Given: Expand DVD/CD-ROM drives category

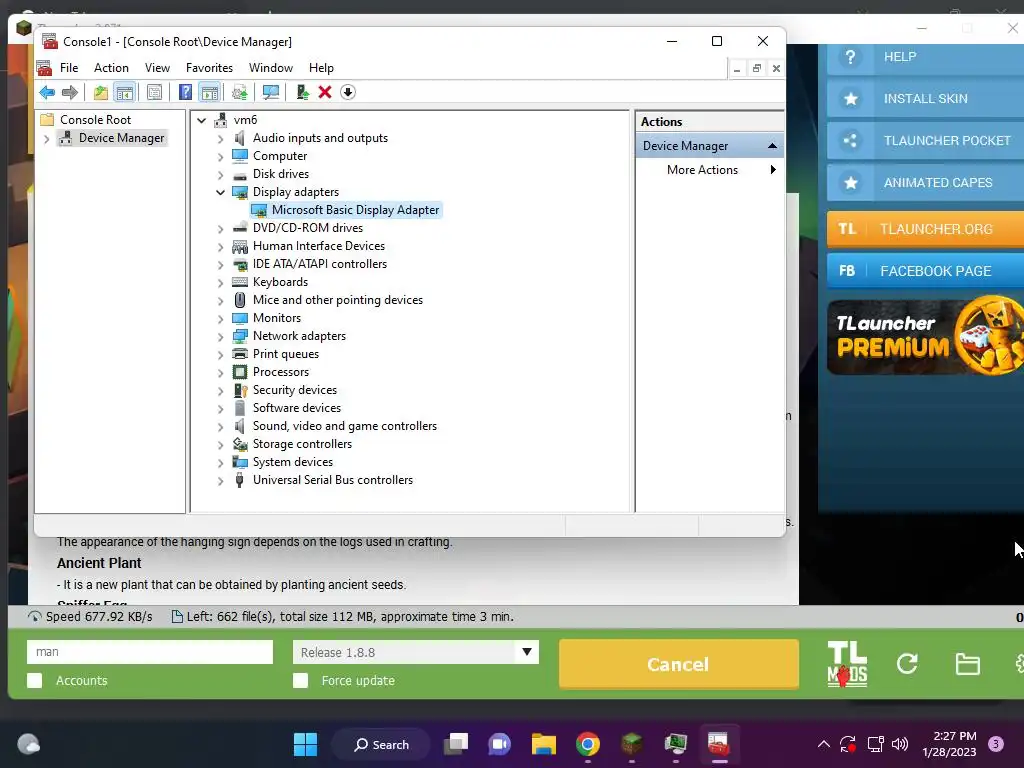Looking at the screenshot, I should click(220, 229).
